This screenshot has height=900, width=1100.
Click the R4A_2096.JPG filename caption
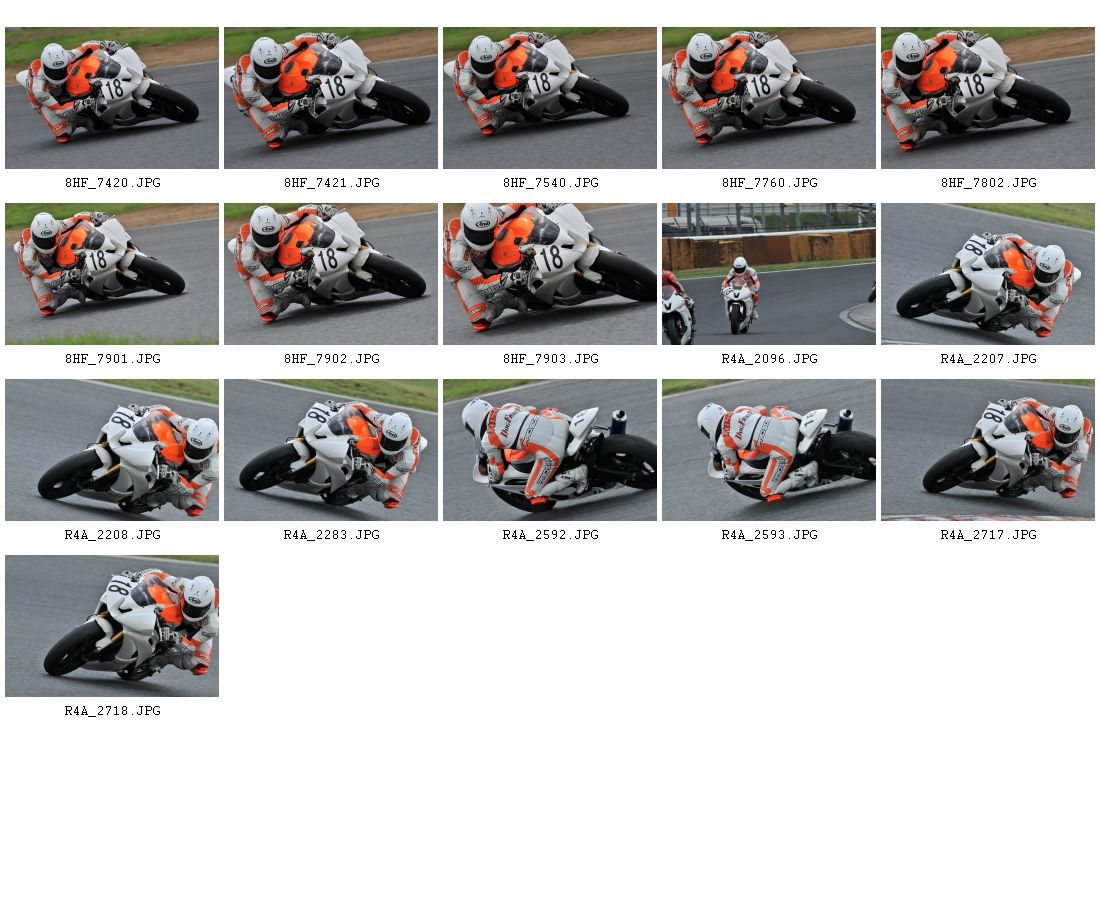[770, 359]
